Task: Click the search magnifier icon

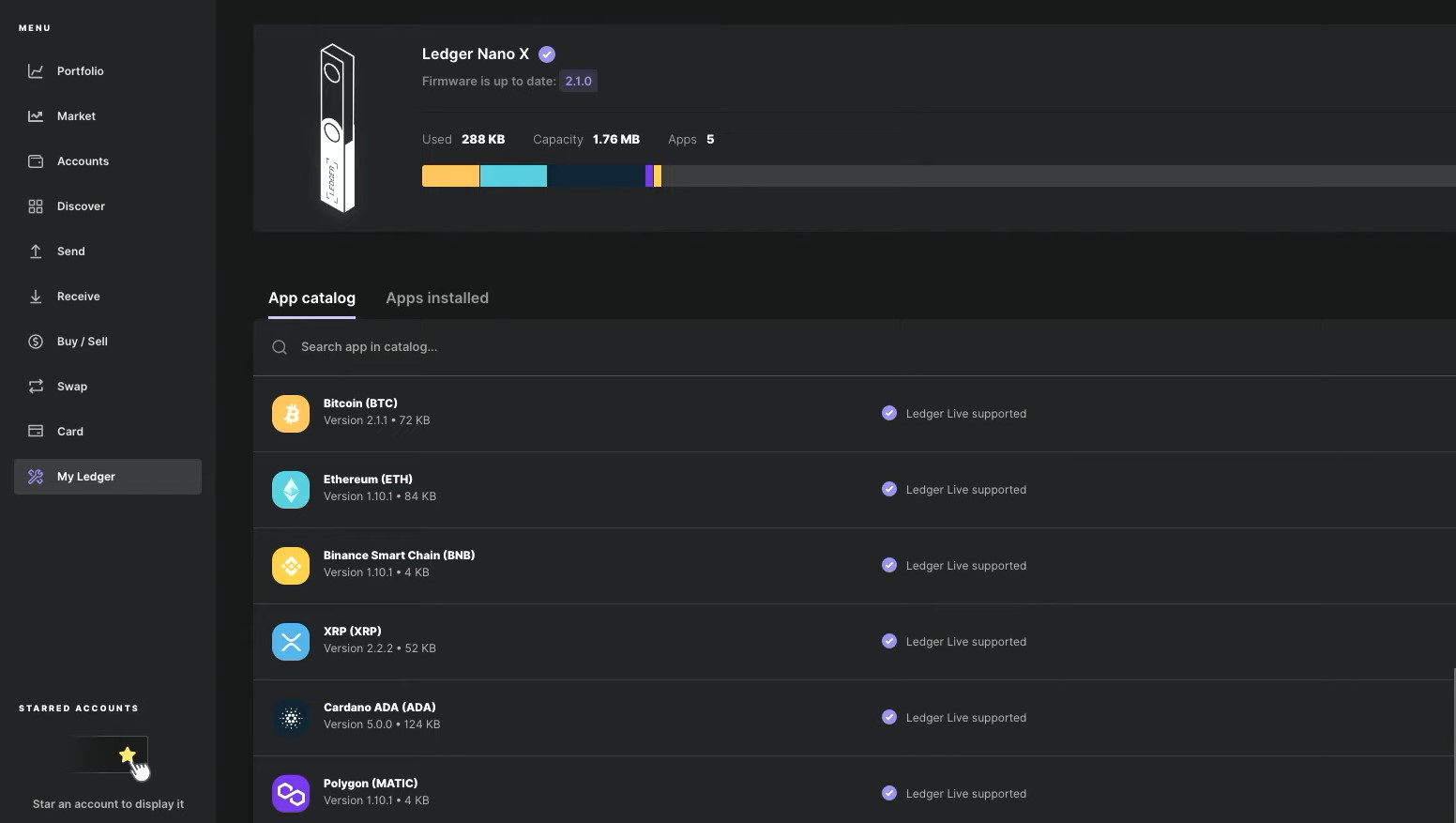Action: (x=280, y=347)
